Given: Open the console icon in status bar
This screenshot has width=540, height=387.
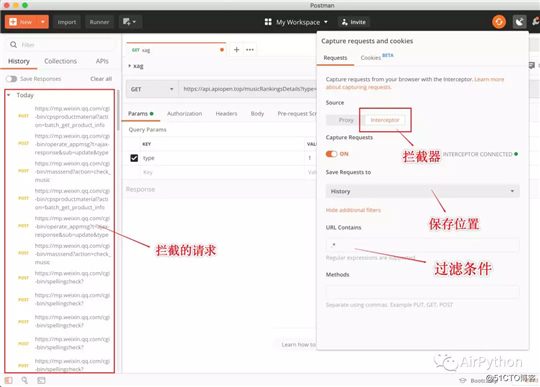Looking at the screenshot, I should click(41, 380).
